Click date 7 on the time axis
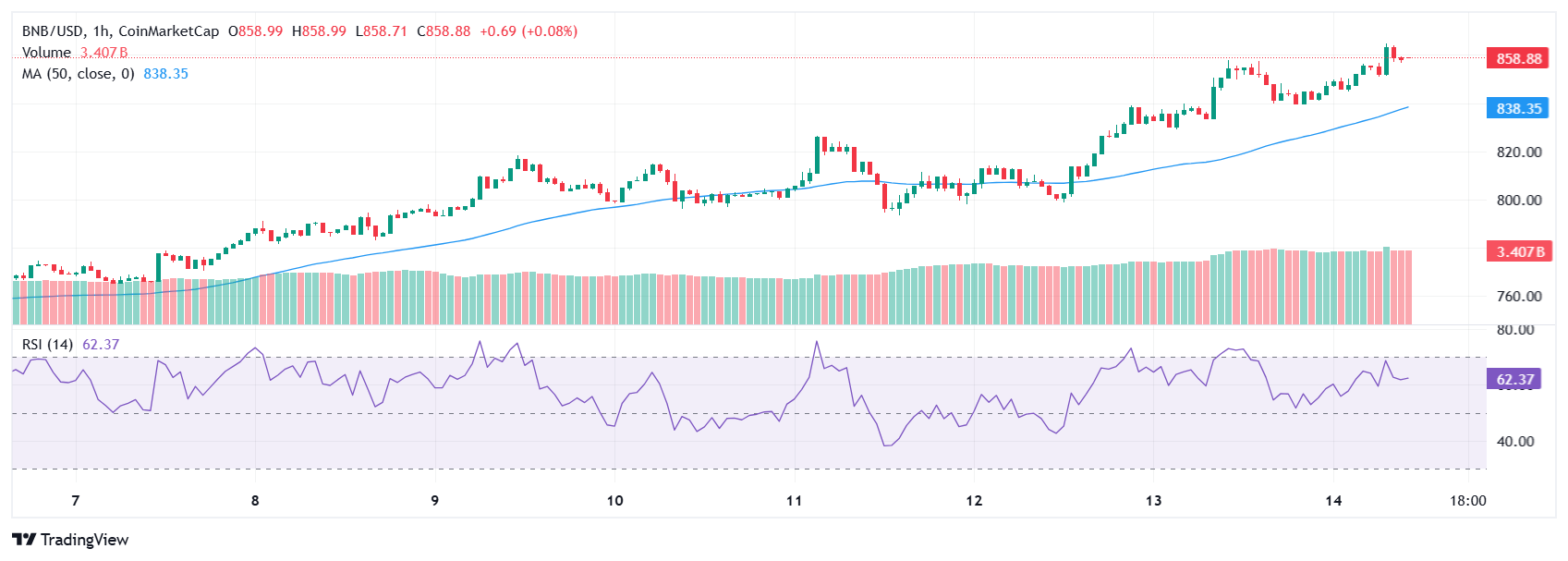 coord(76,501)
